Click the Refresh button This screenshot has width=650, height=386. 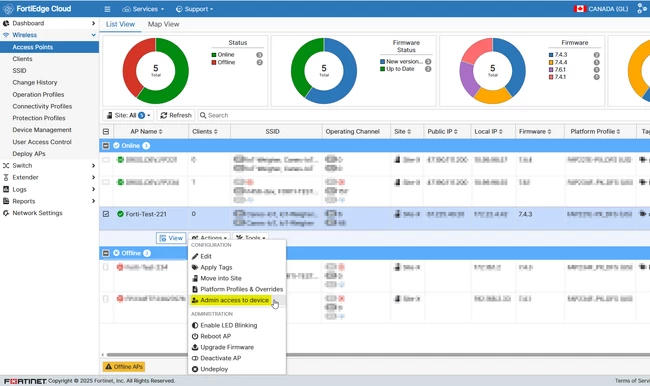(176, 115)
